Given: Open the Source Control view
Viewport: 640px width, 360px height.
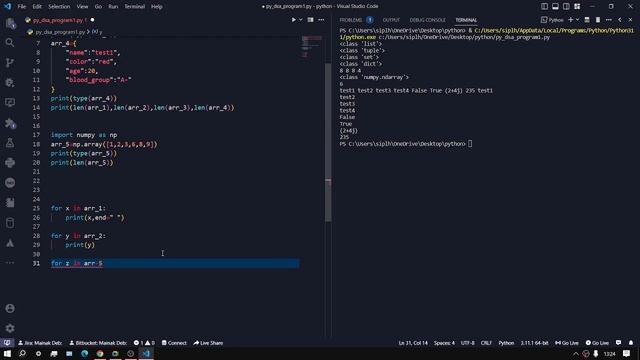Looking at the screenshot, I should (10, 62).
